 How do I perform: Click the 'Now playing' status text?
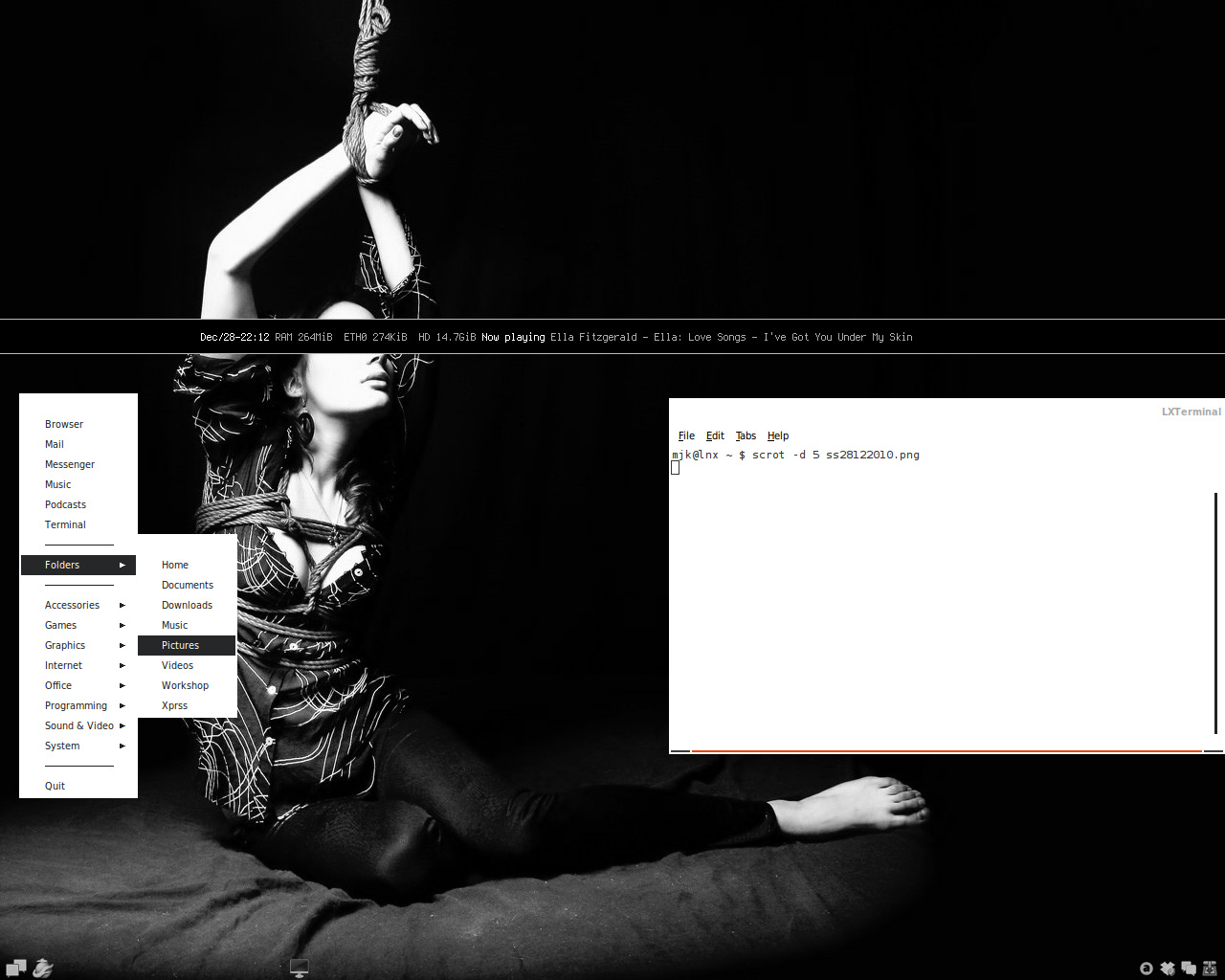pos(513,337)
